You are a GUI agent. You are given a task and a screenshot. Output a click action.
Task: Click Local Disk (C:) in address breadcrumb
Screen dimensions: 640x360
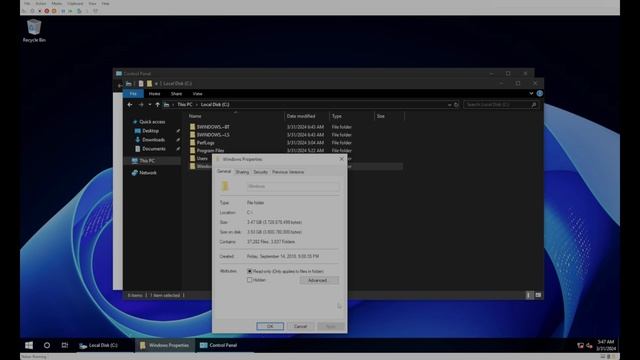click(x=215, y=105)
